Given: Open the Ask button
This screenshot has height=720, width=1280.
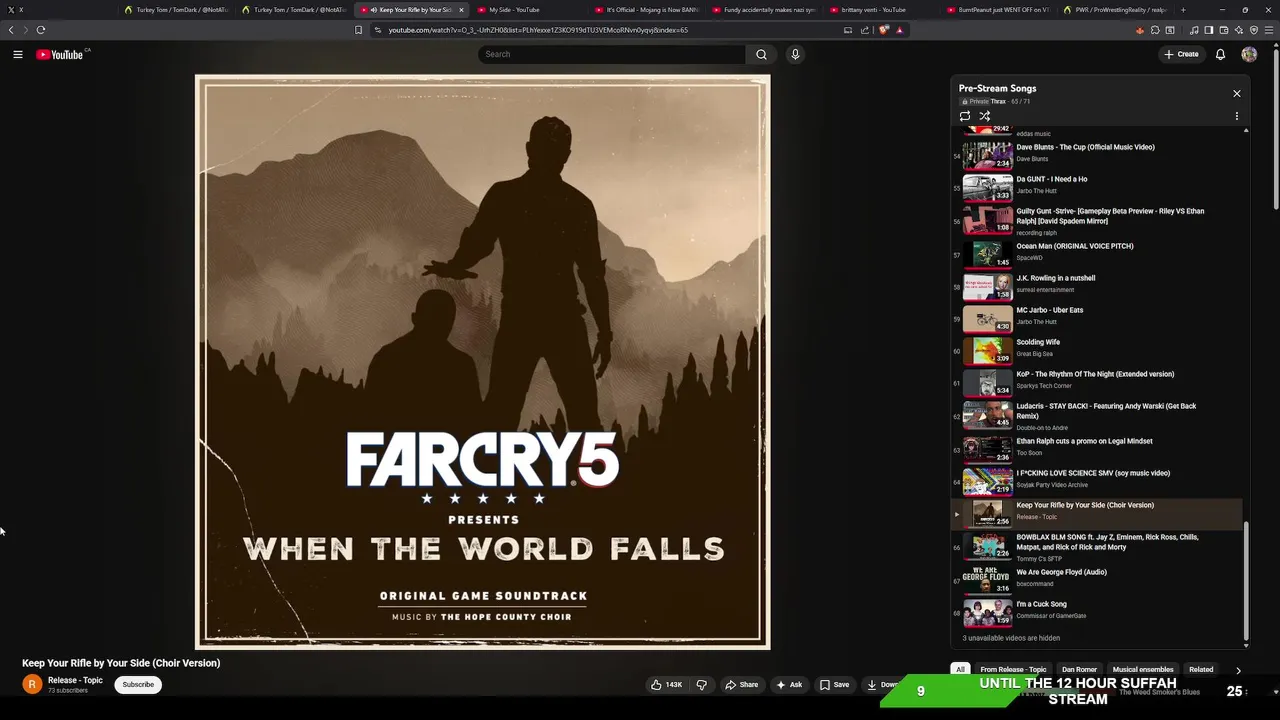Looking at the screenshot, I should click(x=789, y=685).
